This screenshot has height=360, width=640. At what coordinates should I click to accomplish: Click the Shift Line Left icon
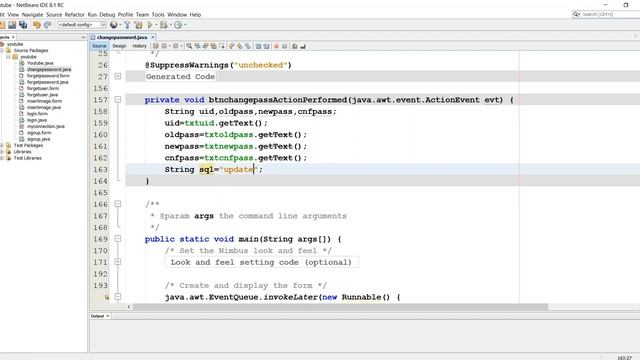pyautogui.click(x=258, y=46)
